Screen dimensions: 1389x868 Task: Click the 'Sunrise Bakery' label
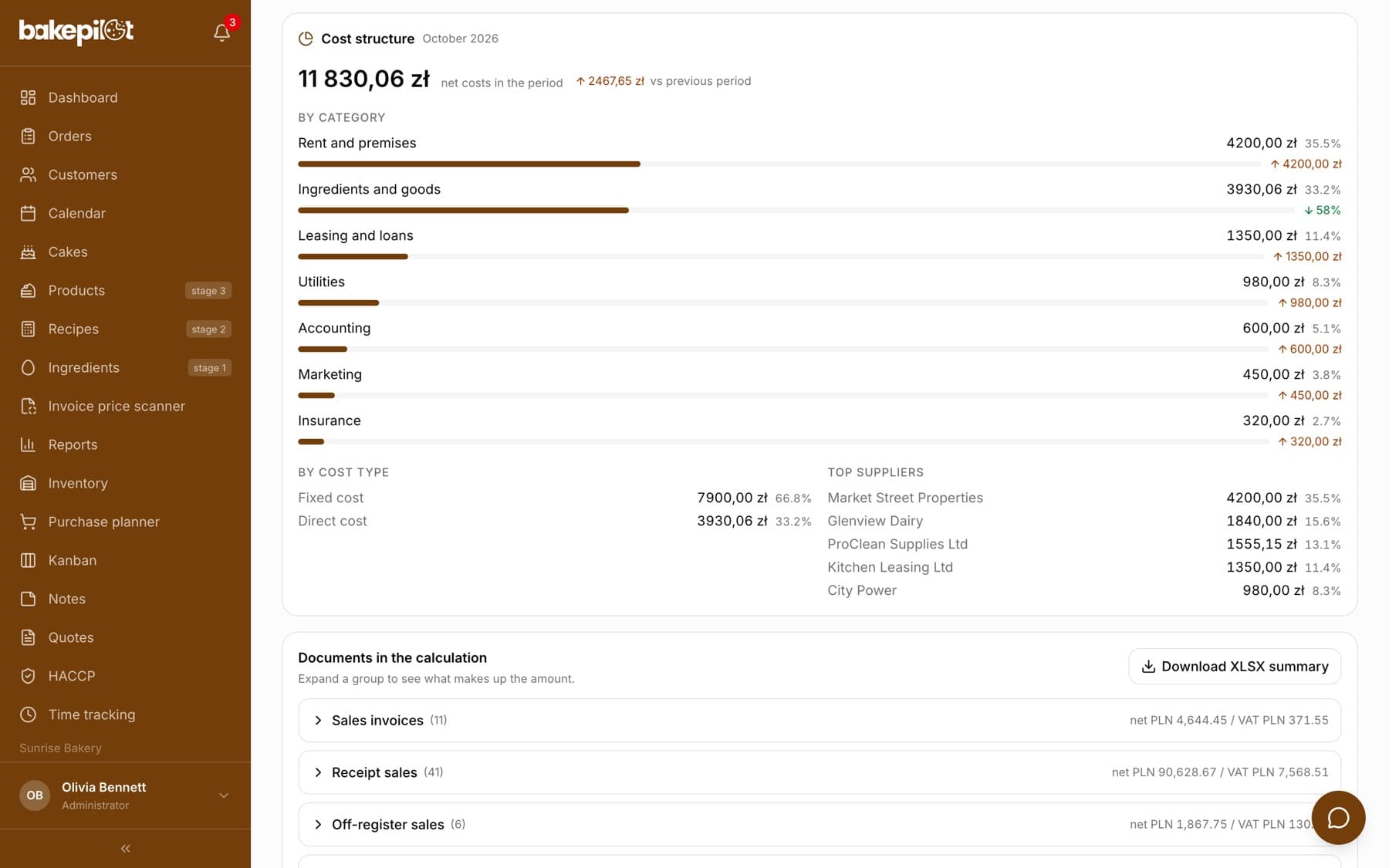tap(60, 748)
